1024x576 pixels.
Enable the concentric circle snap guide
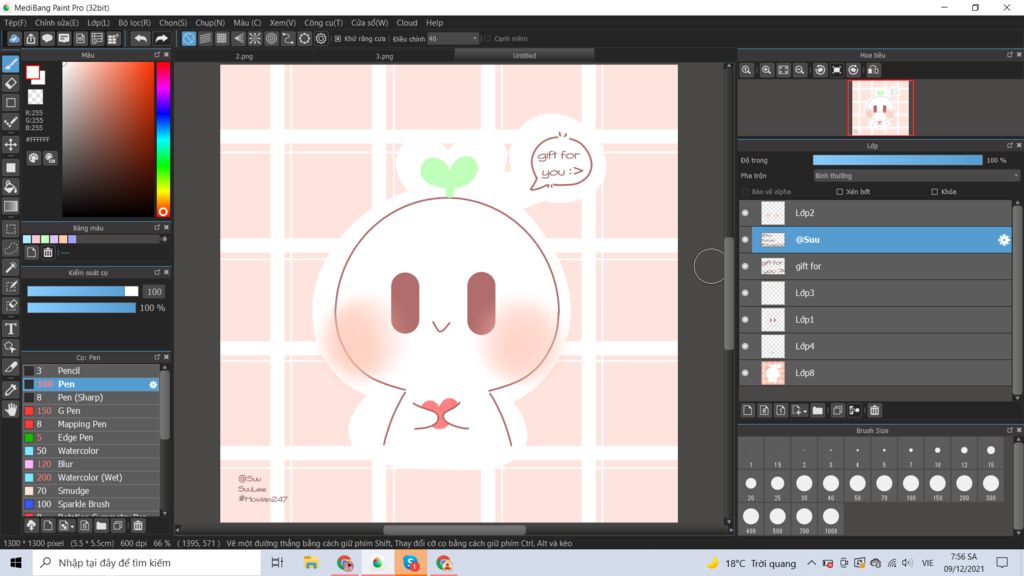[x=272, y=39]
